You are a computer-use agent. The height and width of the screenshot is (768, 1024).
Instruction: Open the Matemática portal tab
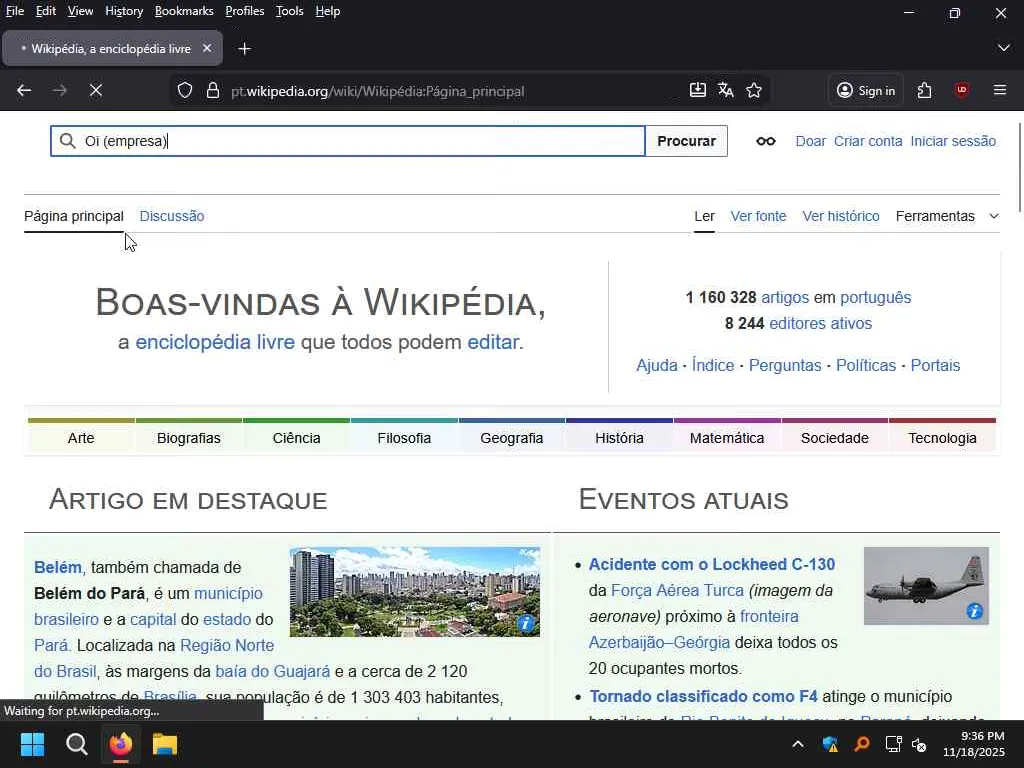pyautogui.click(x=727, y=438)
